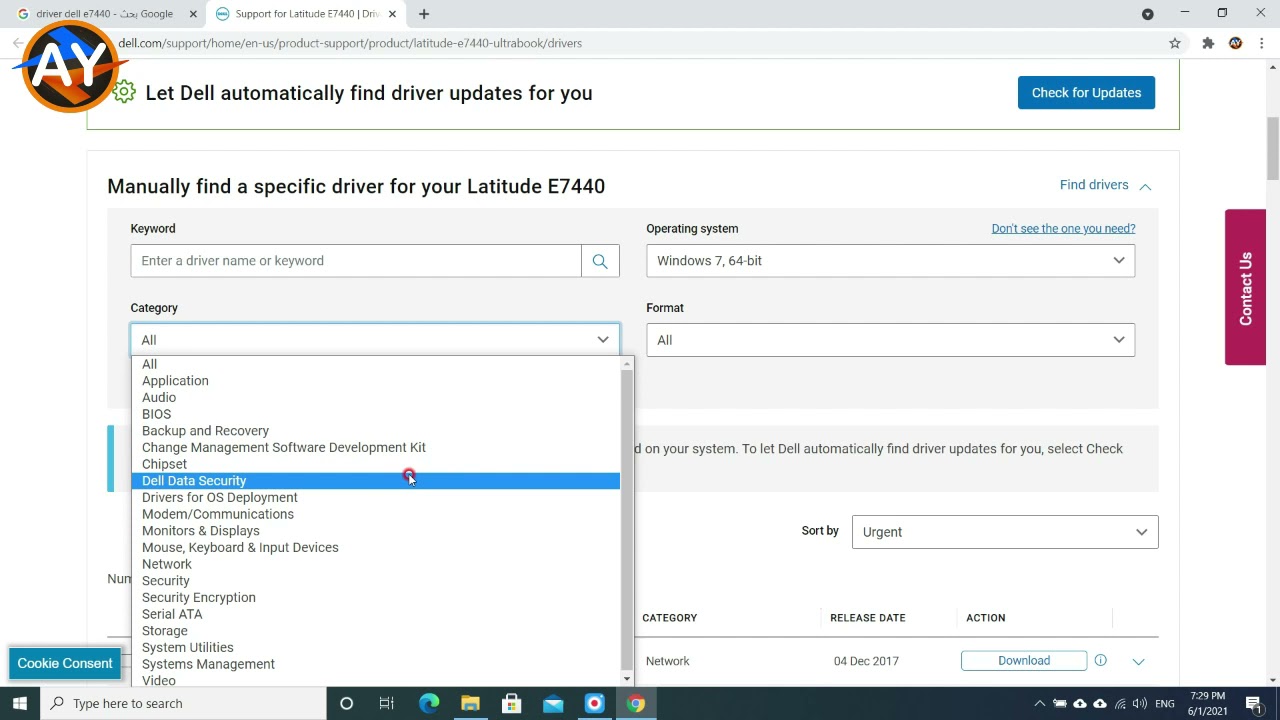Screen dimensions: 1280x720
Task: Open the volume control tray icon
Action: (1140, 703)
